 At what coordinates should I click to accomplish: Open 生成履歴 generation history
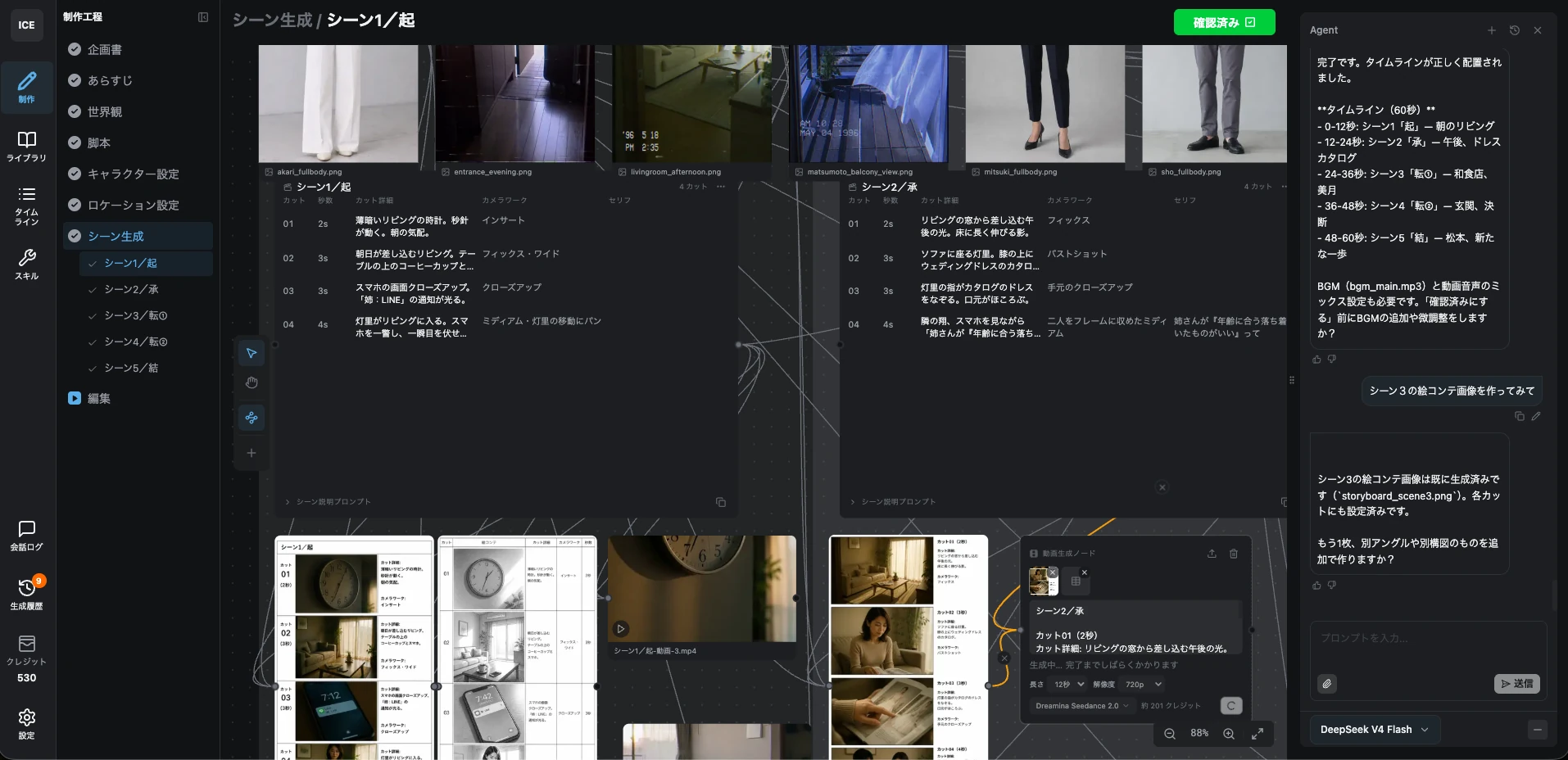point(27,594)
